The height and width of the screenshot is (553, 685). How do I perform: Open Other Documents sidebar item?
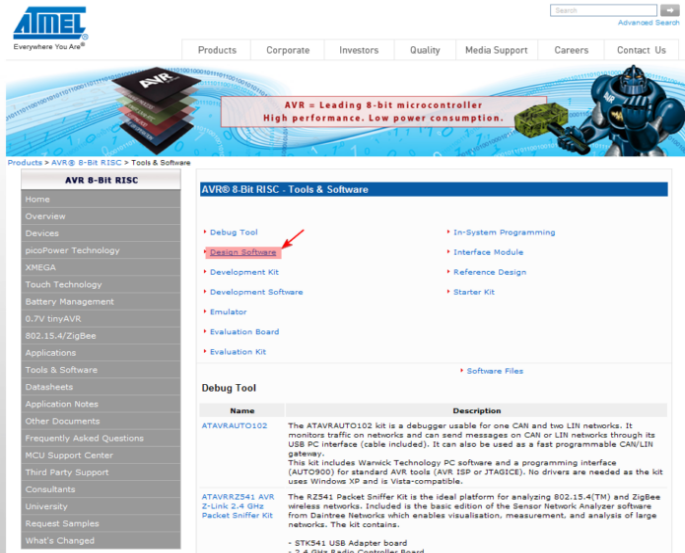pyautogui.click(x=100, y=421)
